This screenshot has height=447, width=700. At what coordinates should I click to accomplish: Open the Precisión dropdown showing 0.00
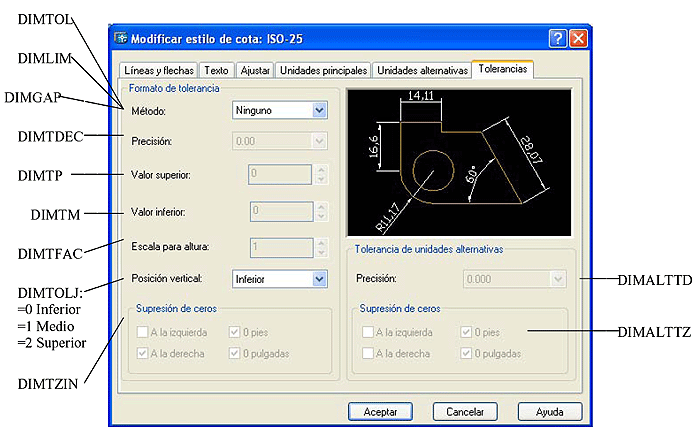click(279, 141)
